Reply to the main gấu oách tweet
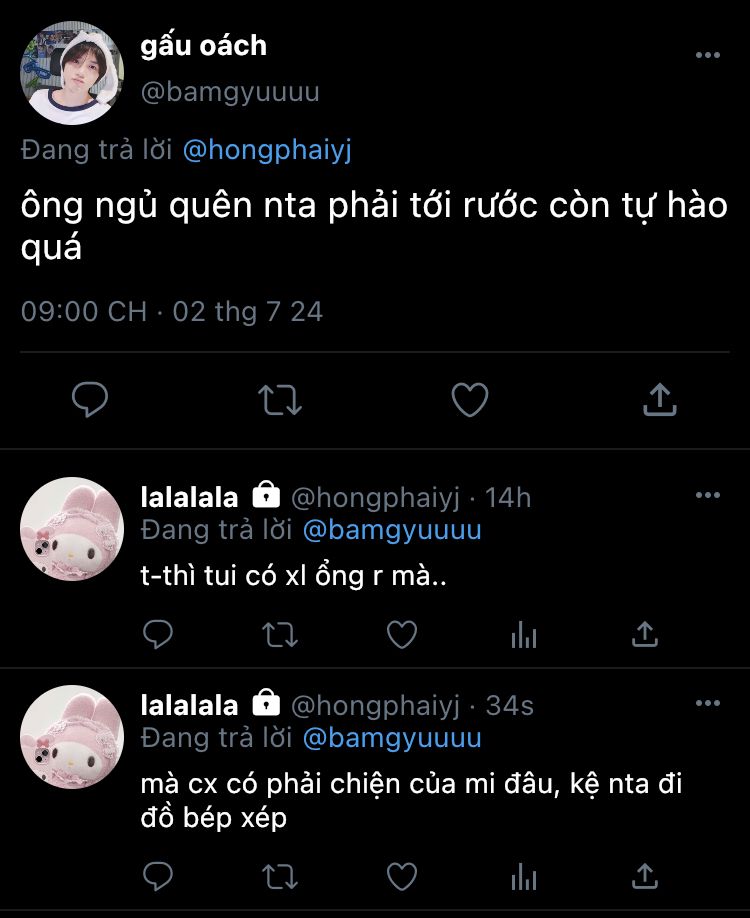Screen dimensions: 750x918 tap(90, 399)
